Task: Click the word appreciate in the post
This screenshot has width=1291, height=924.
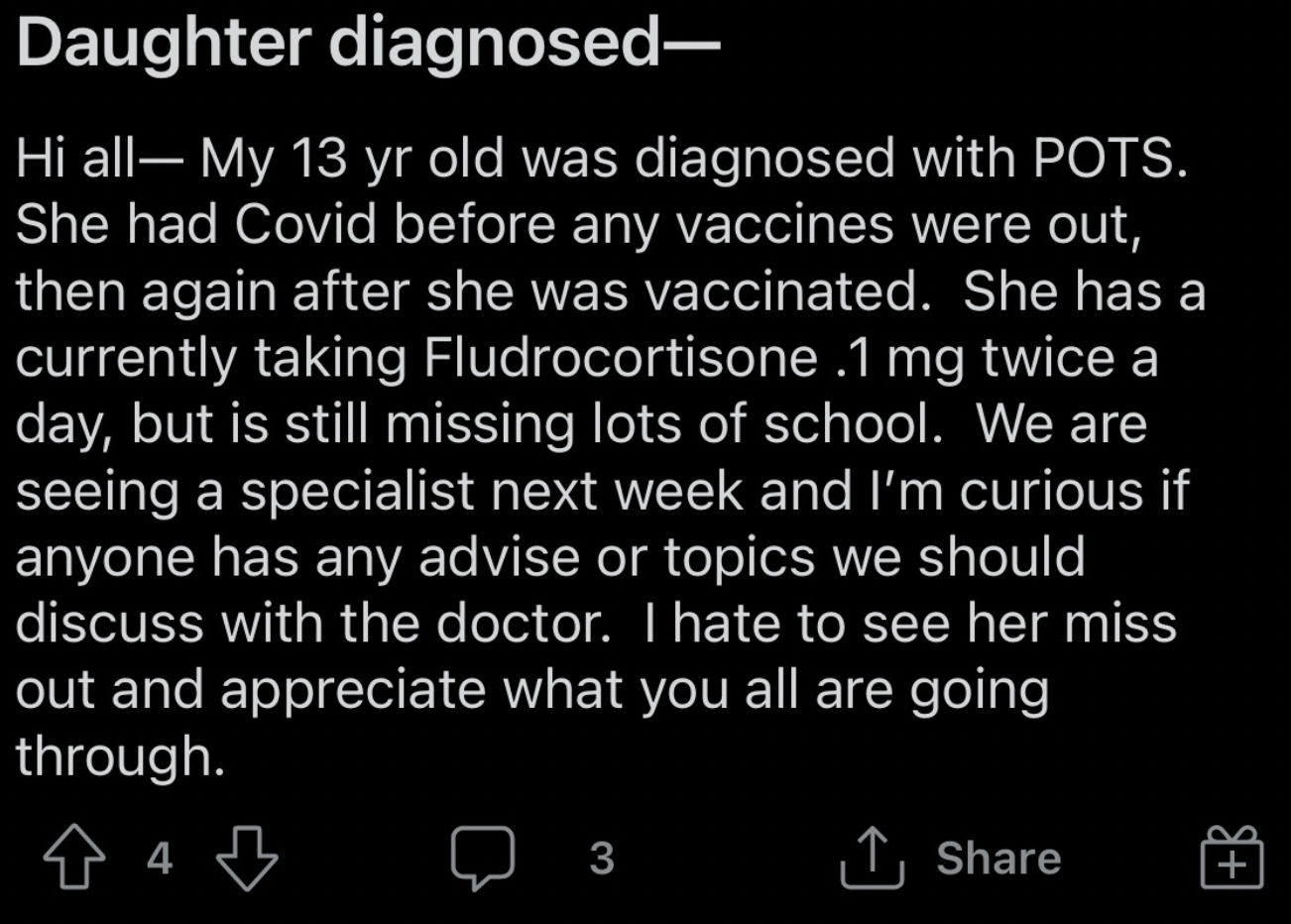Action: pos(353,692)
